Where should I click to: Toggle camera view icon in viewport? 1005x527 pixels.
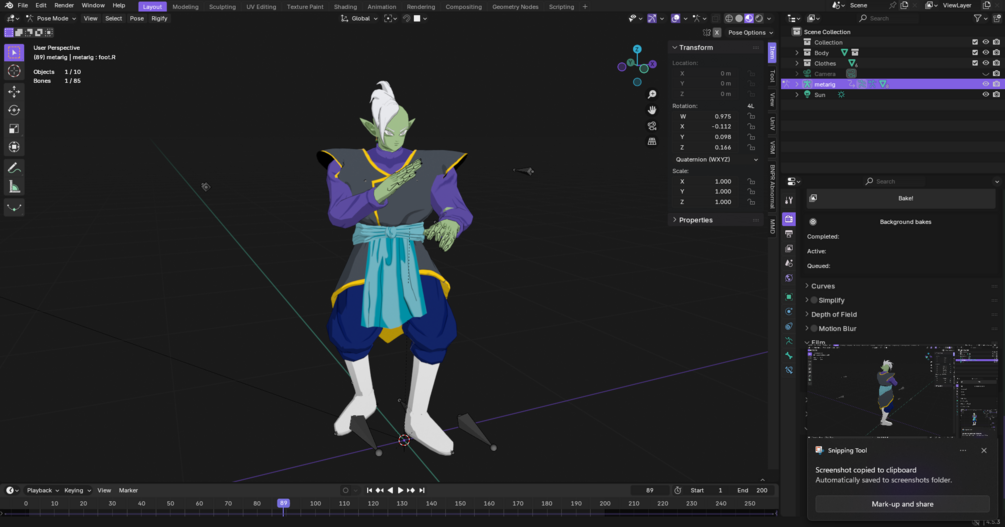(652, 126)
